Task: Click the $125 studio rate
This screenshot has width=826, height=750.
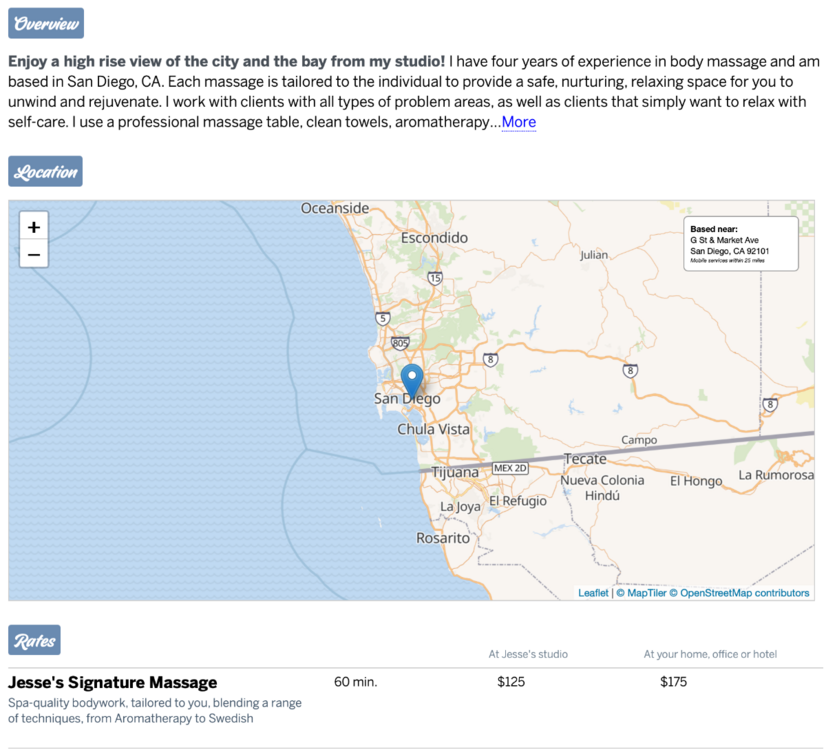Action: tap(511, 682)
